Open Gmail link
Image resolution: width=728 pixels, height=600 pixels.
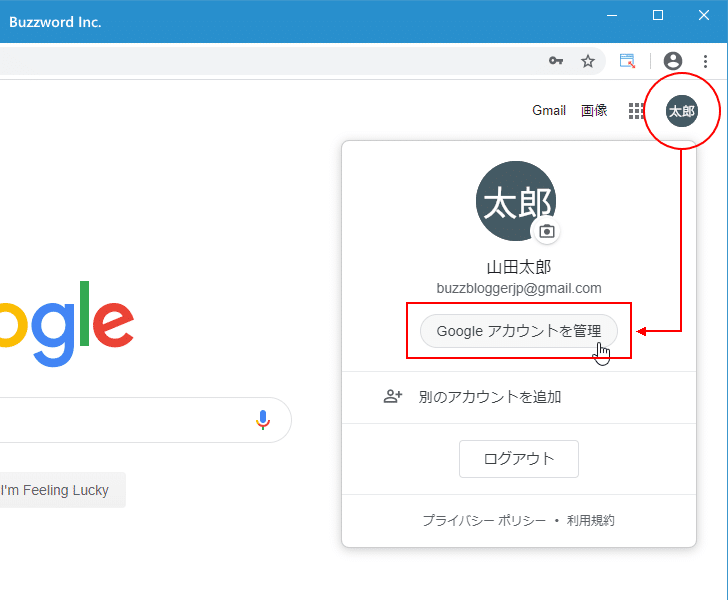pos(549,111)
